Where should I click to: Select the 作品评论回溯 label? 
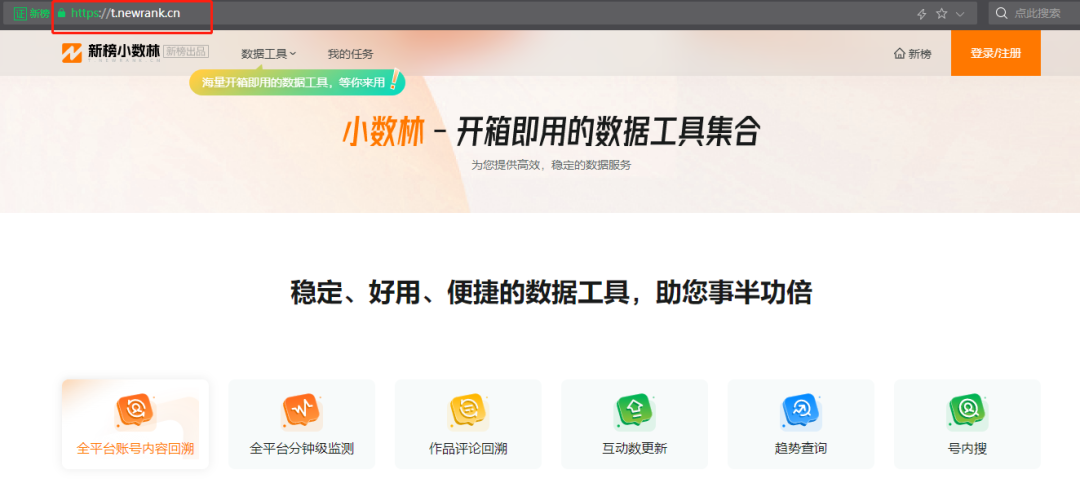coord(468,449)
